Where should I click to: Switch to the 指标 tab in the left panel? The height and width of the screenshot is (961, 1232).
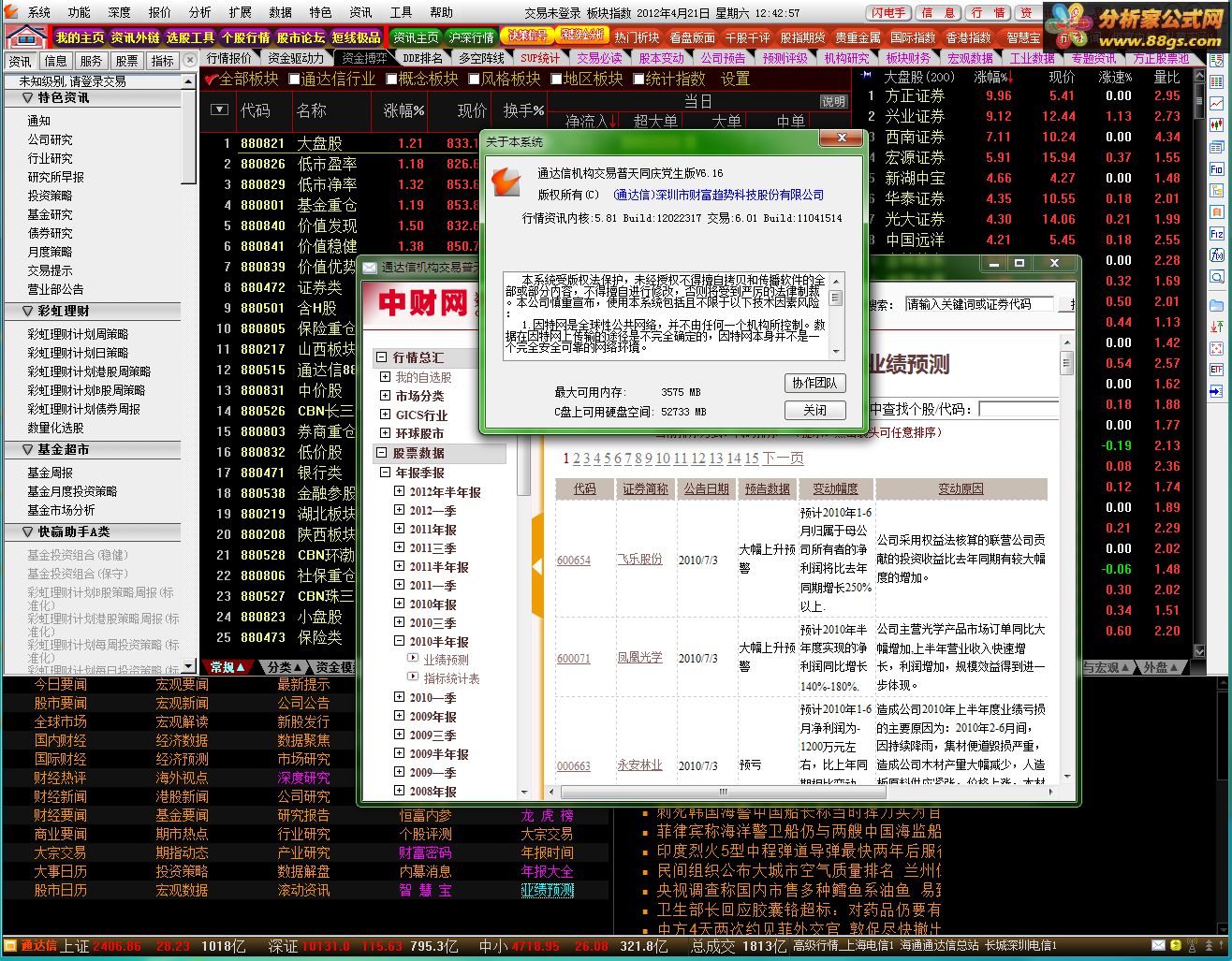point(163,61)
